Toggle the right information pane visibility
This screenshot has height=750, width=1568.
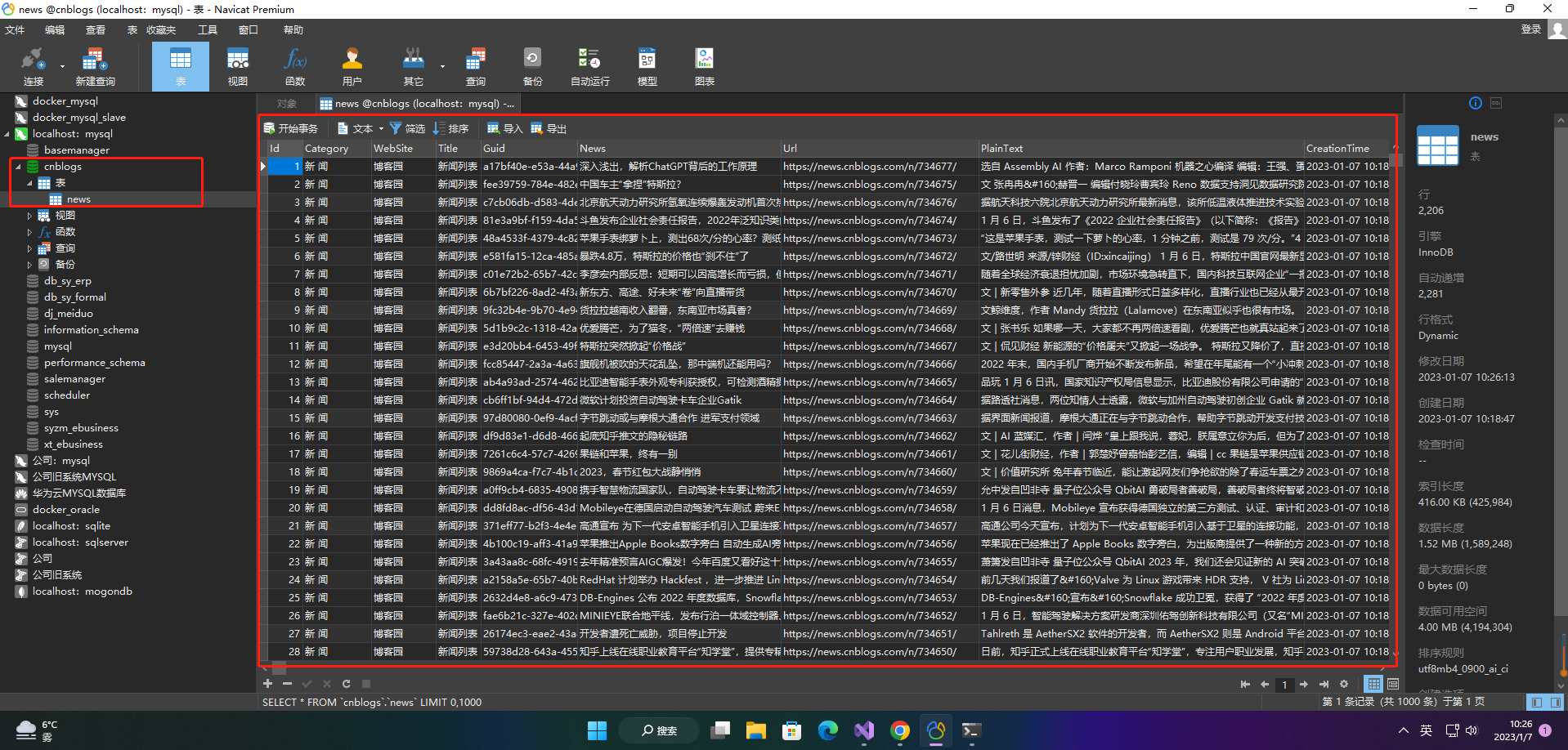click(x=1555, y=703)
